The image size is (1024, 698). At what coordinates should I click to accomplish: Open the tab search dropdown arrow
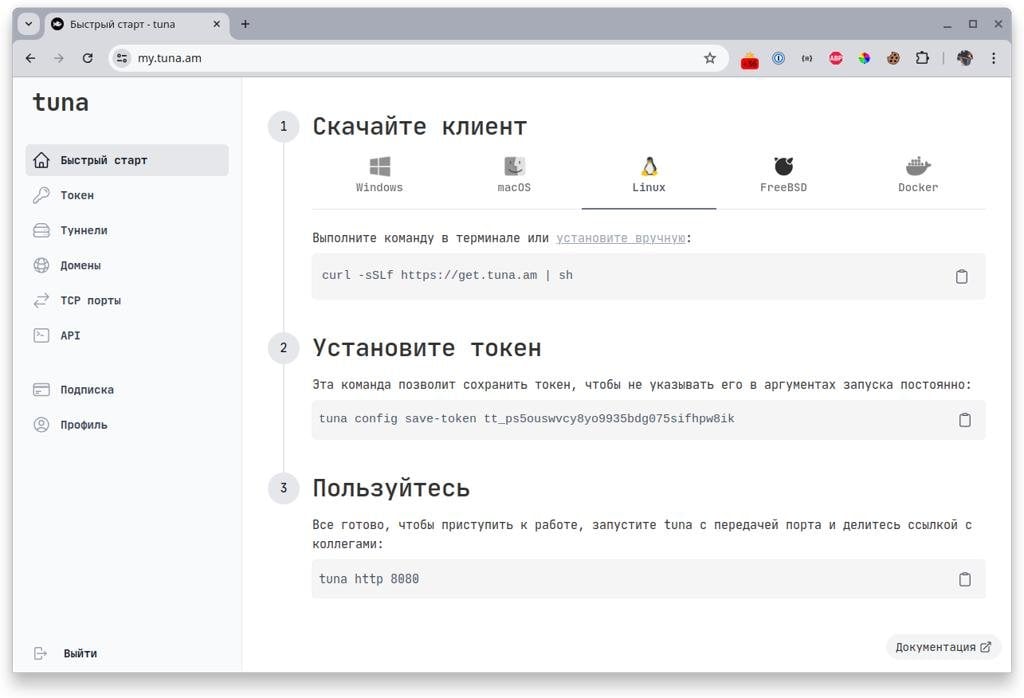[29, 24]
